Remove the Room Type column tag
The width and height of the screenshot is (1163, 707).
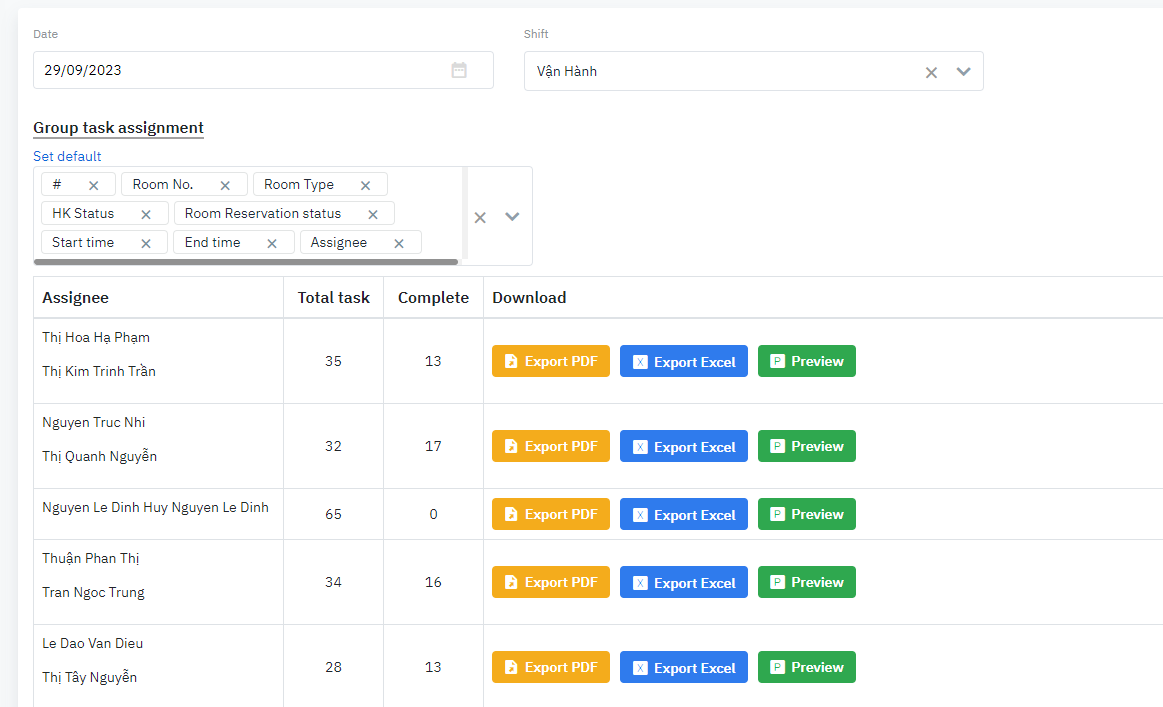pyautogui.click(x=365, y=185)
